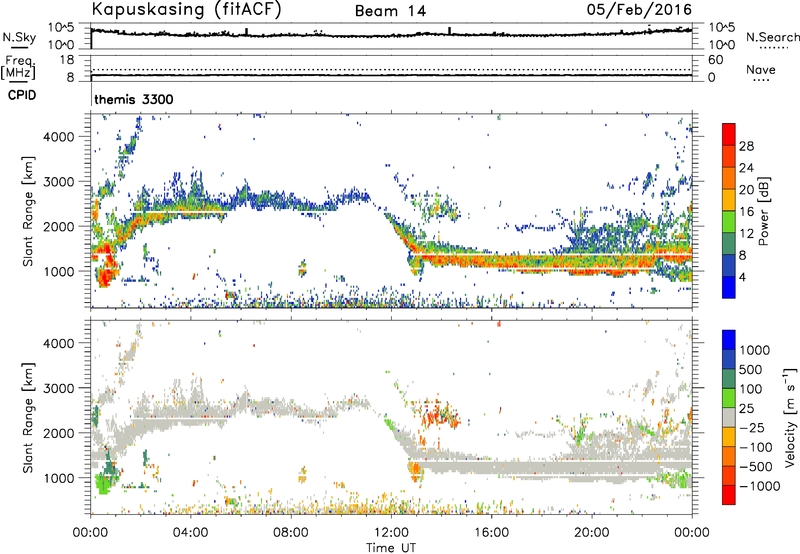Image resolution: width=800 pixels, height=554 pixels.
Task: Click the noise spike near 06:00 in top panel
Action: point(247,32)
